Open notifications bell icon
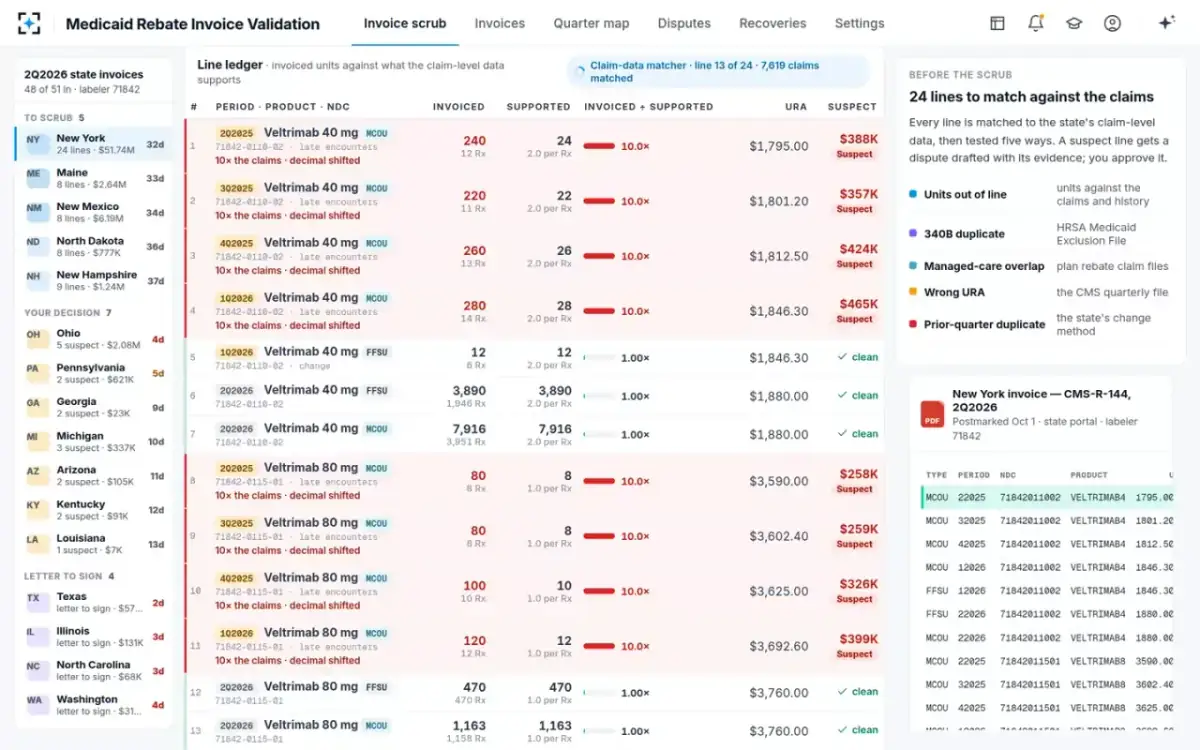The width and height of the screenshot is (1200, 750). 1036,23
